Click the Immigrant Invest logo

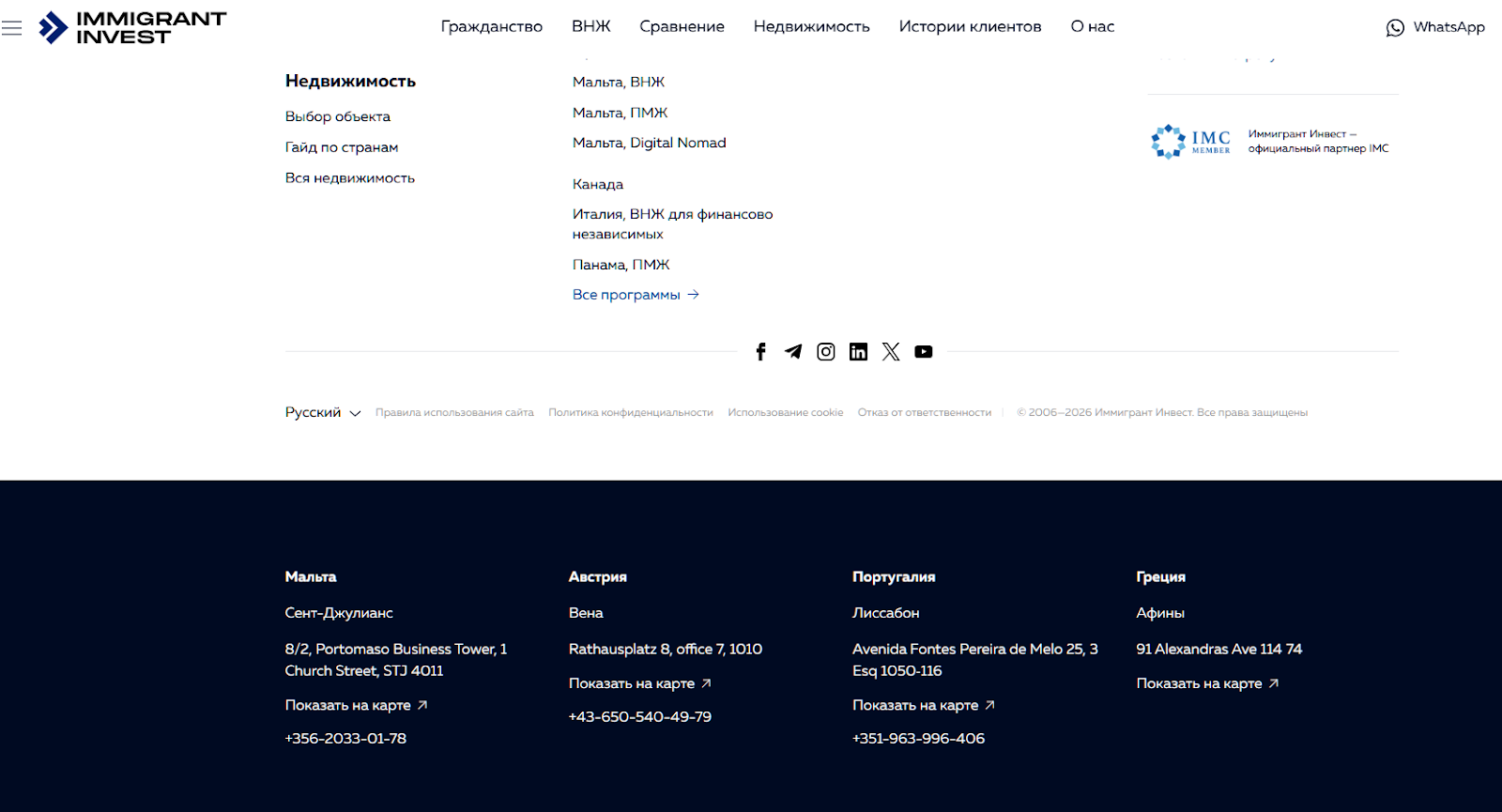[132, 28]
